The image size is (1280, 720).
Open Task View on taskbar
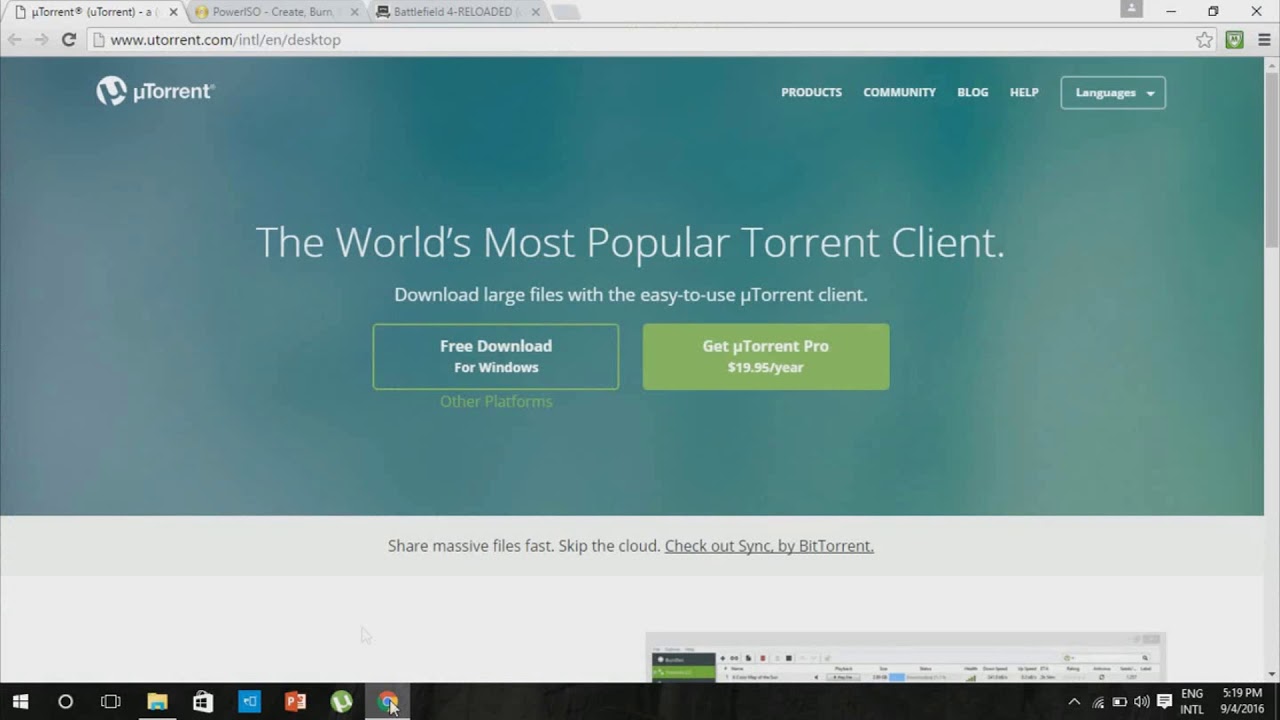[x=111, y=702]
